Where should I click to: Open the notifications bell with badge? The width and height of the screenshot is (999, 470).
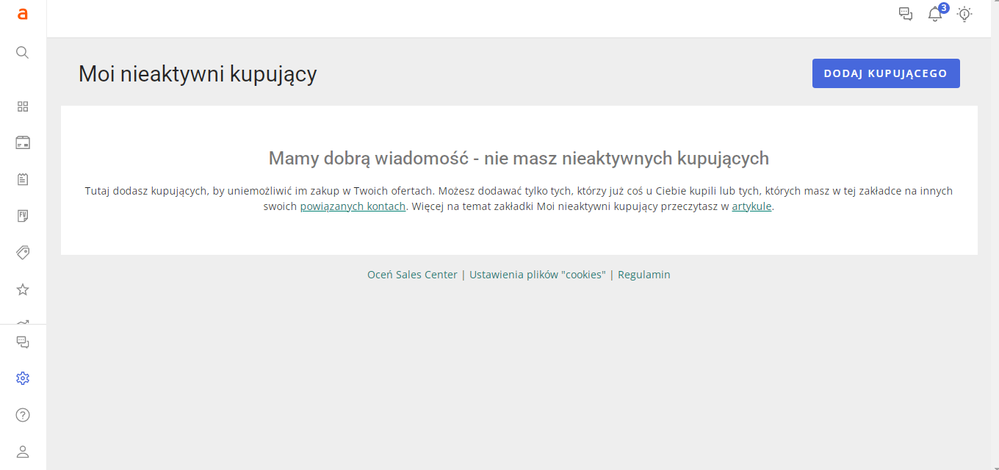937,13
